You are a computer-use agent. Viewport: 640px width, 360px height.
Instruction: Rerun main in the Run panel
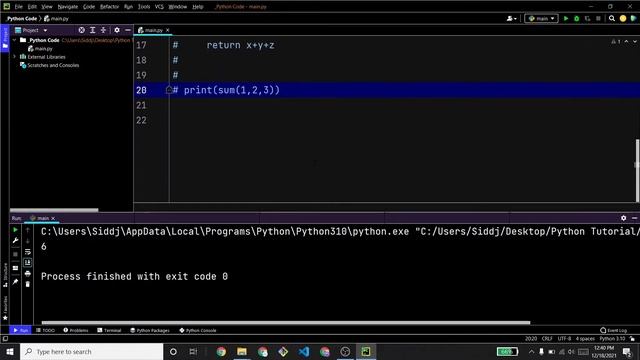pos(16,230)
